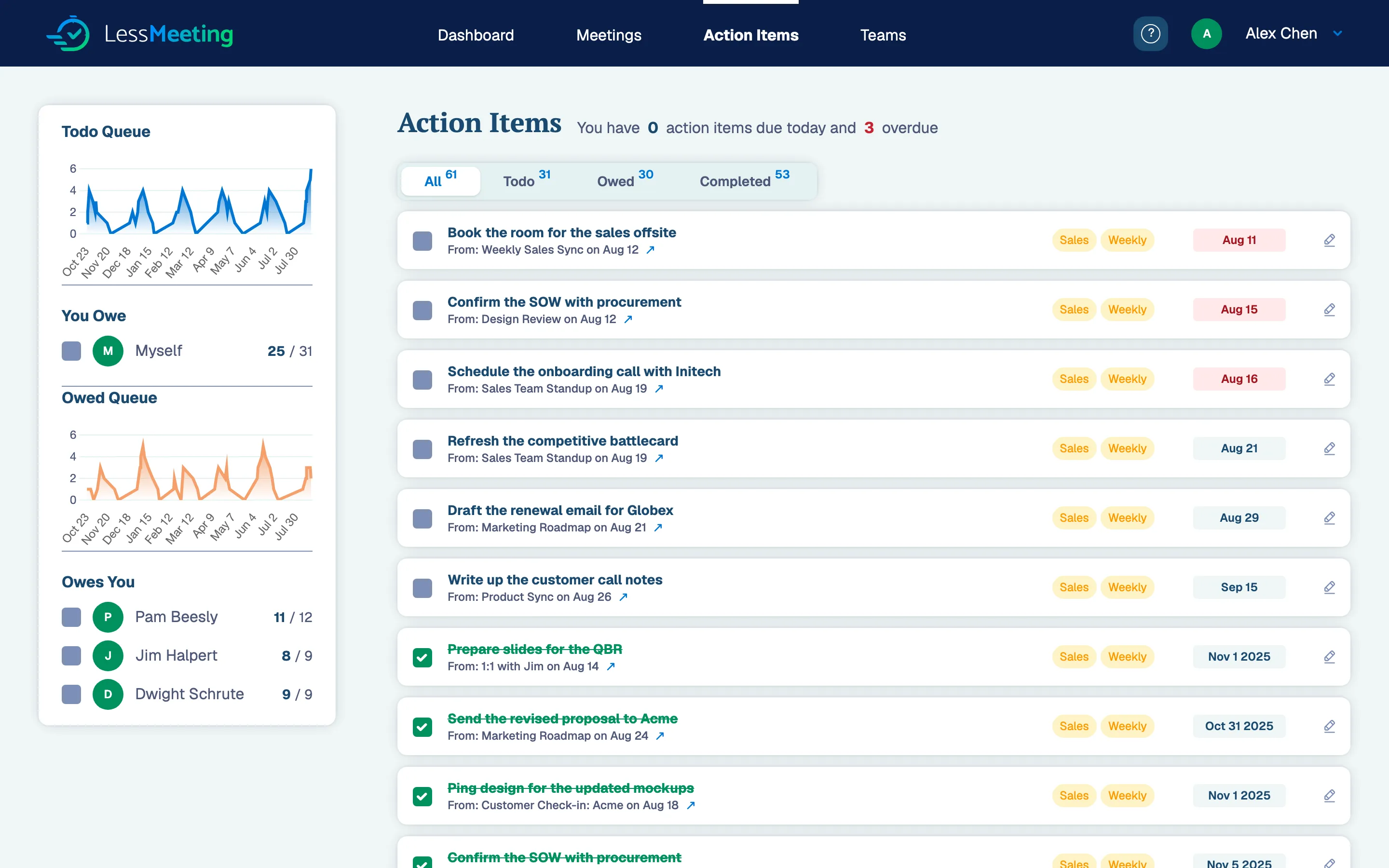Click the Aug 11 overdue date badge
This screenshot has height=868, width=1389.
coord(1239,240)
